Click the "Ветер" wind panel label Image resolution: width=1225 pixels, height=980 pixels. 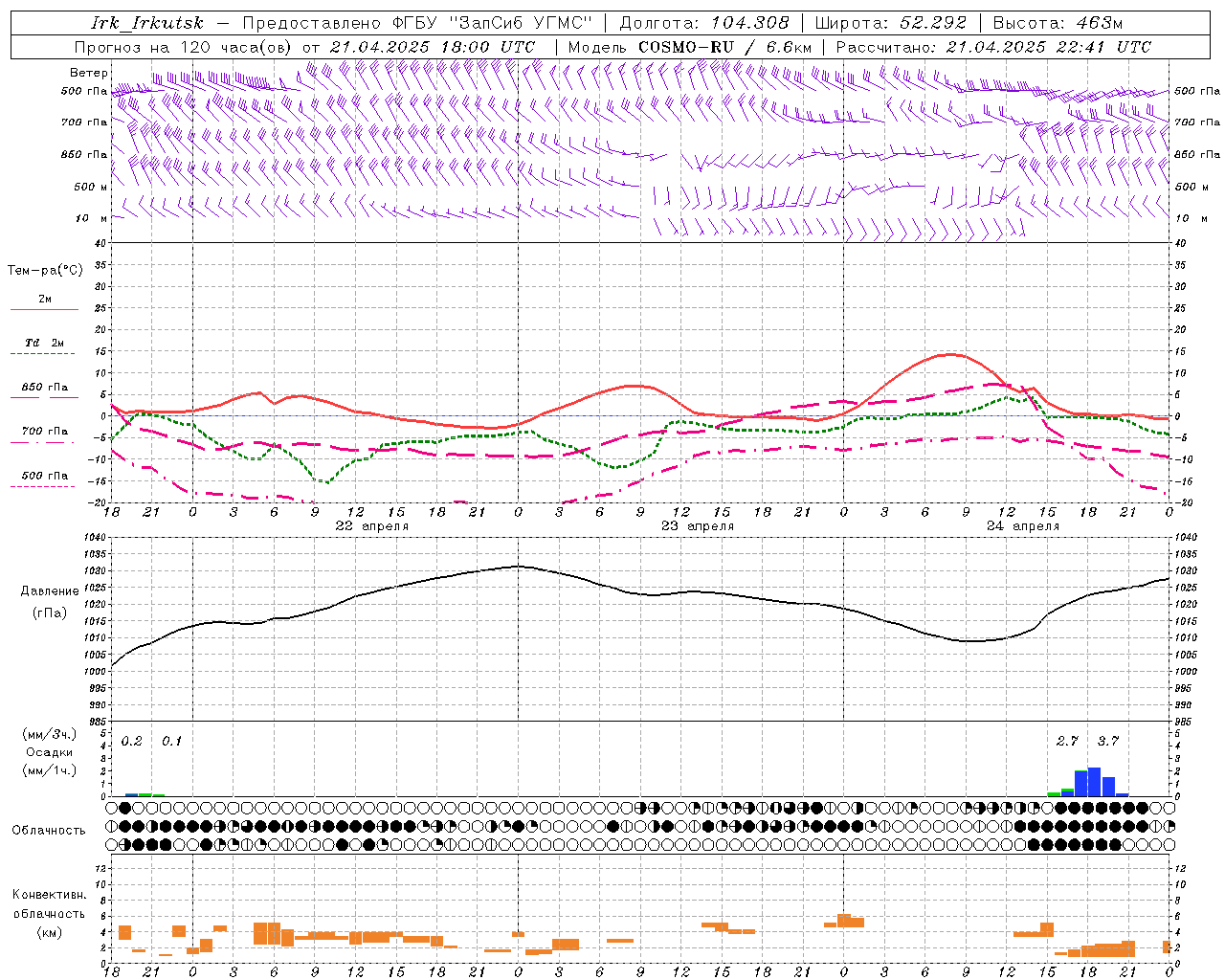(89, 73)
